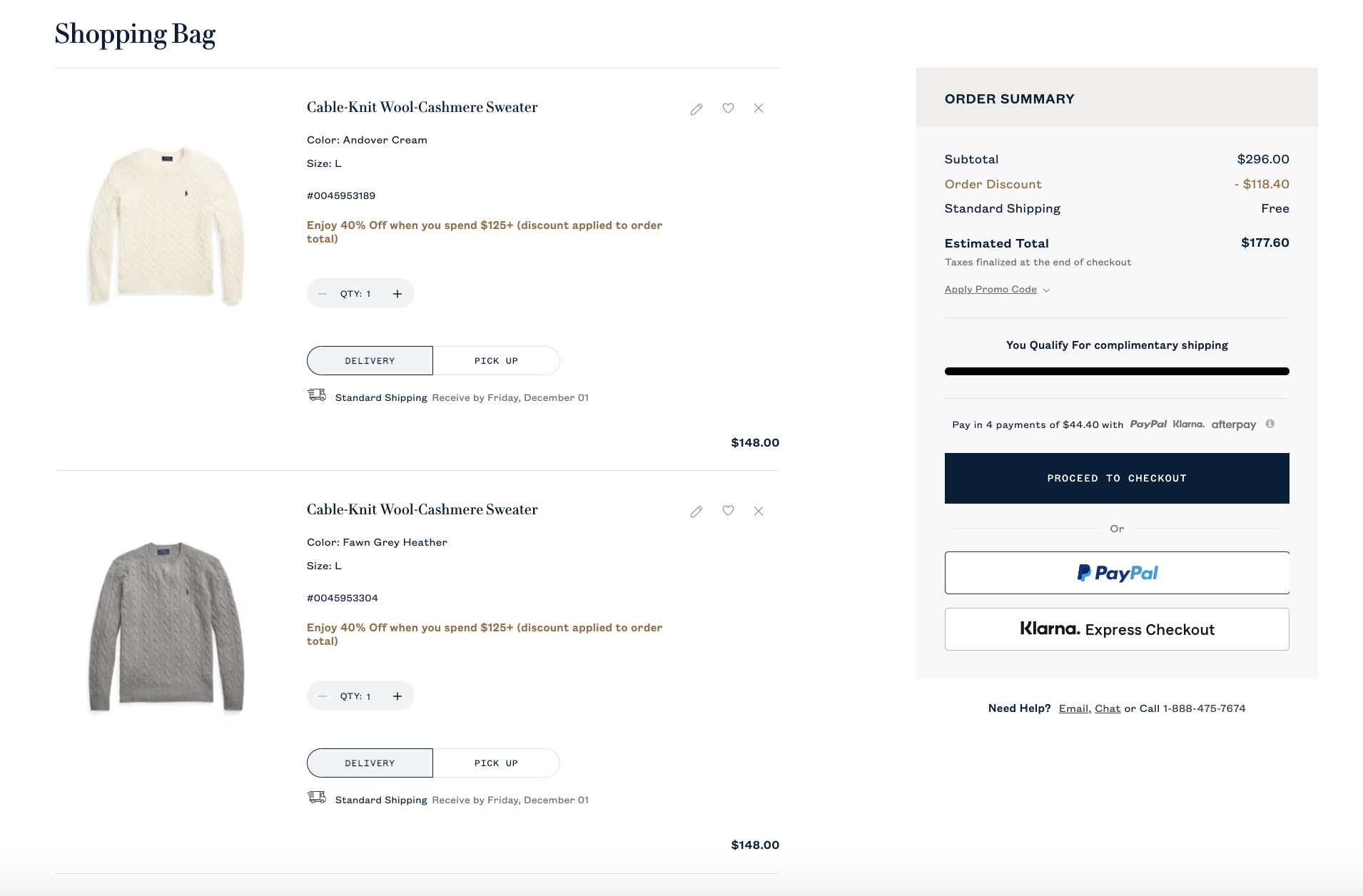This screenshot has height=896, width=1363.
Task: Open payment installment info icon
Action: point(1270,424)
